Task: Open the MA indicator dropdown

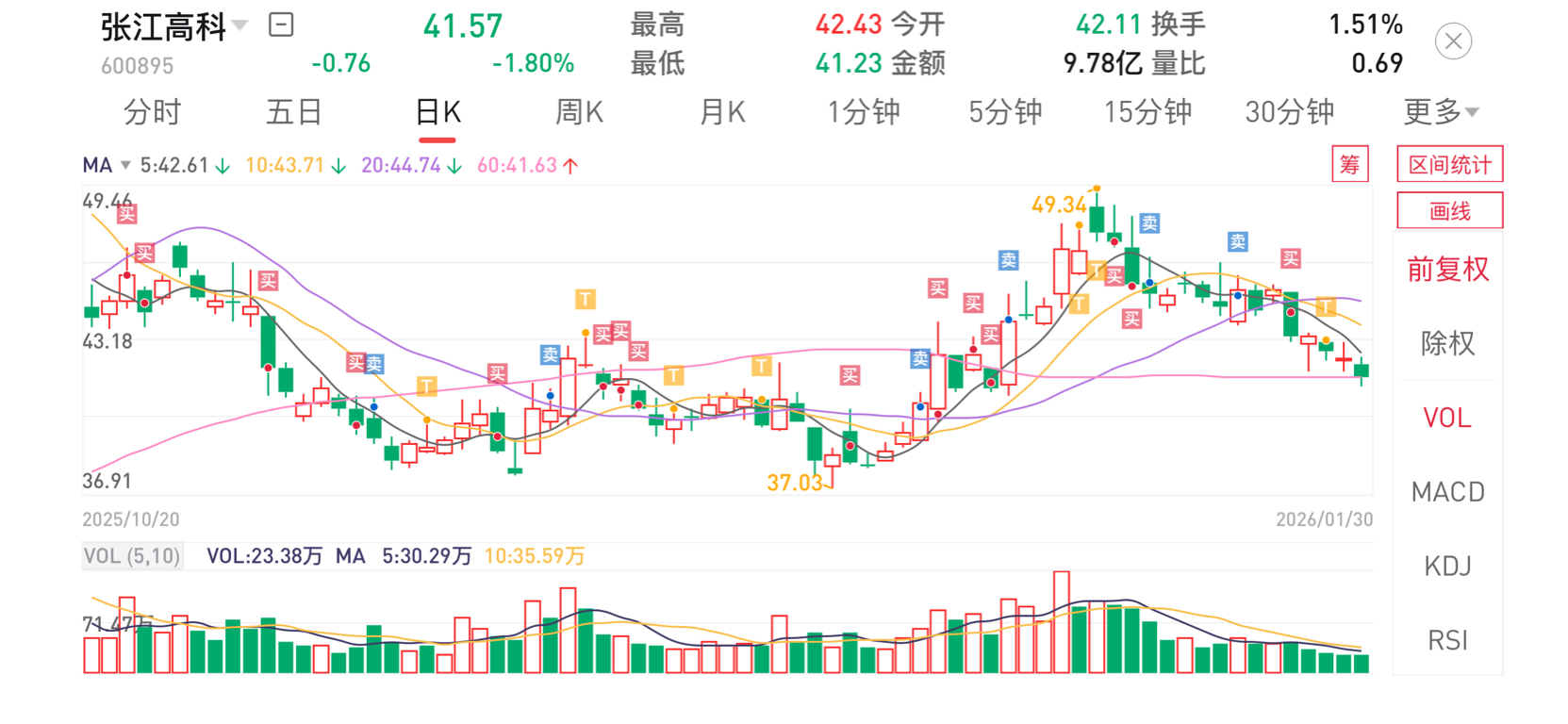Action: [106, 166]
